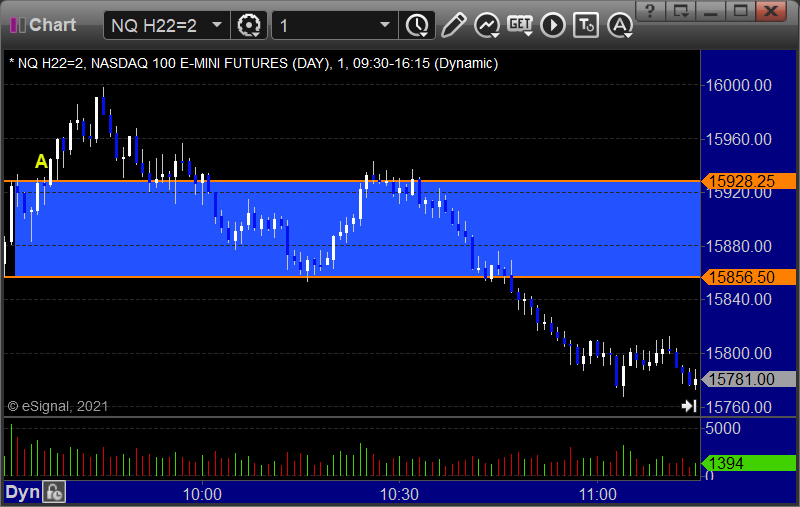Open the A alerts circle icon
Screen dimensions: 800x507
620,26
